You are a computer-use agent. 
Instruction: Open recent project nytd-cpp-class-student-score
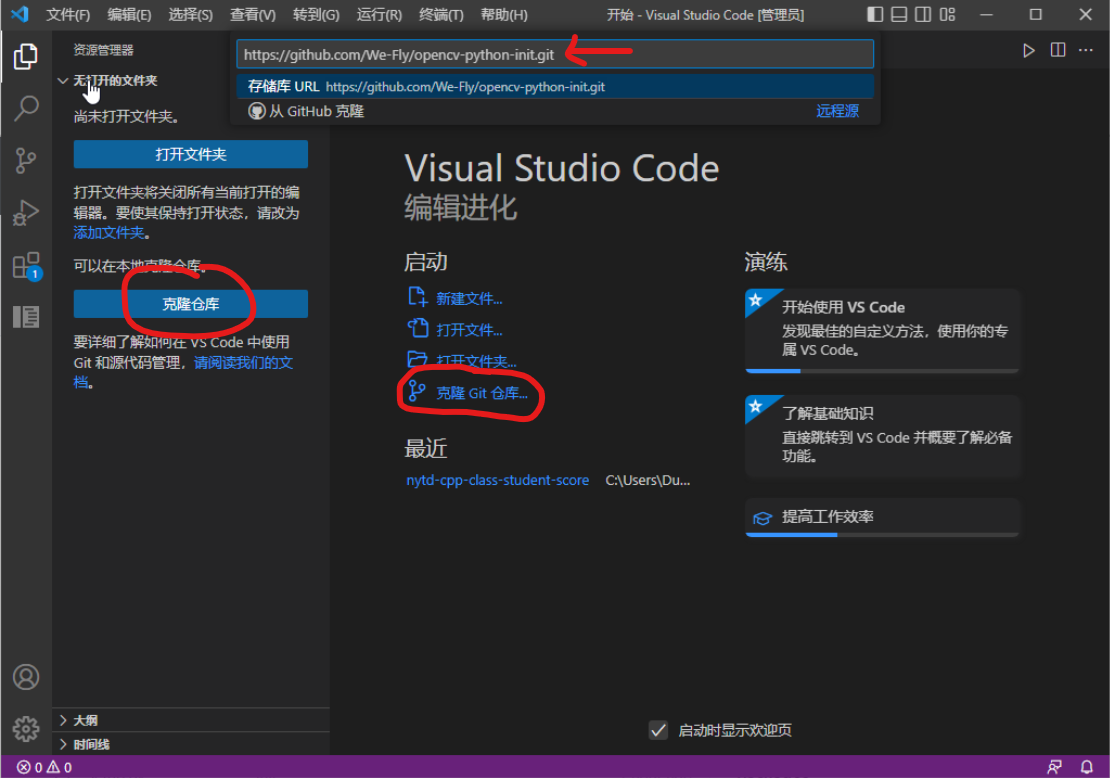click(x=497, y=480)
